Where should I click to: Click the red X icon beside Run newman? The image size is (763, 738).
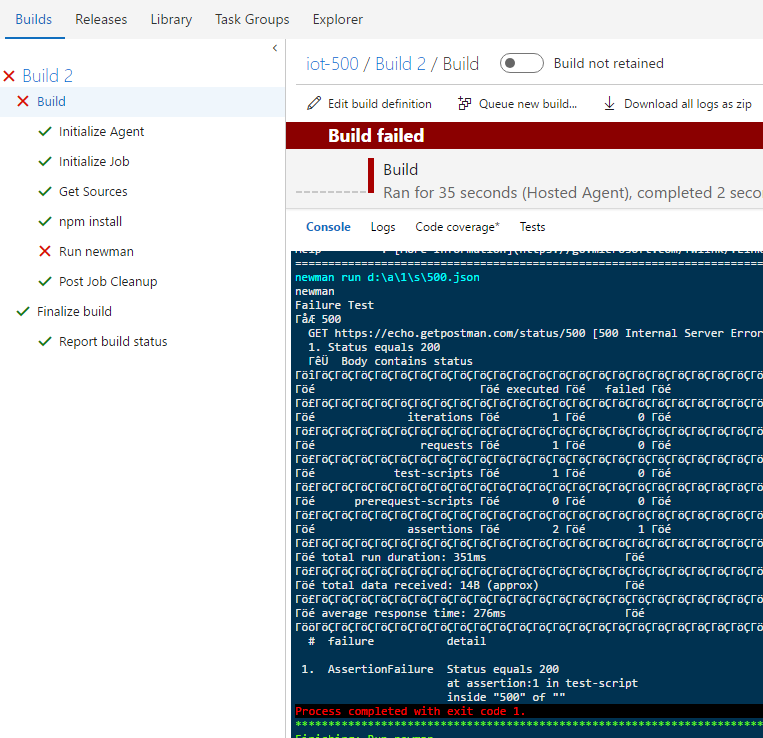pyautogui.click(x=44, y=252)
